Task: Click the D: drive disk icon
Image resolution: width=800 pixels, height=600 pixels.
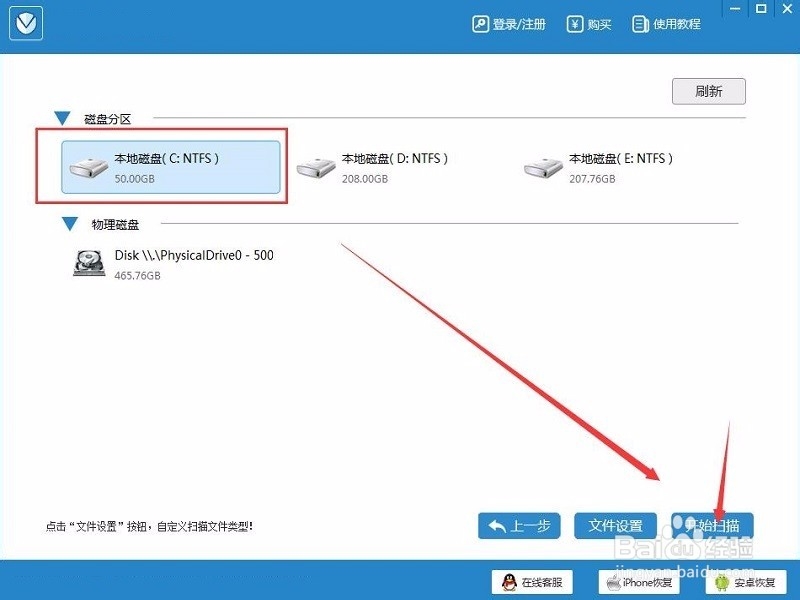Action: (316, 168)
